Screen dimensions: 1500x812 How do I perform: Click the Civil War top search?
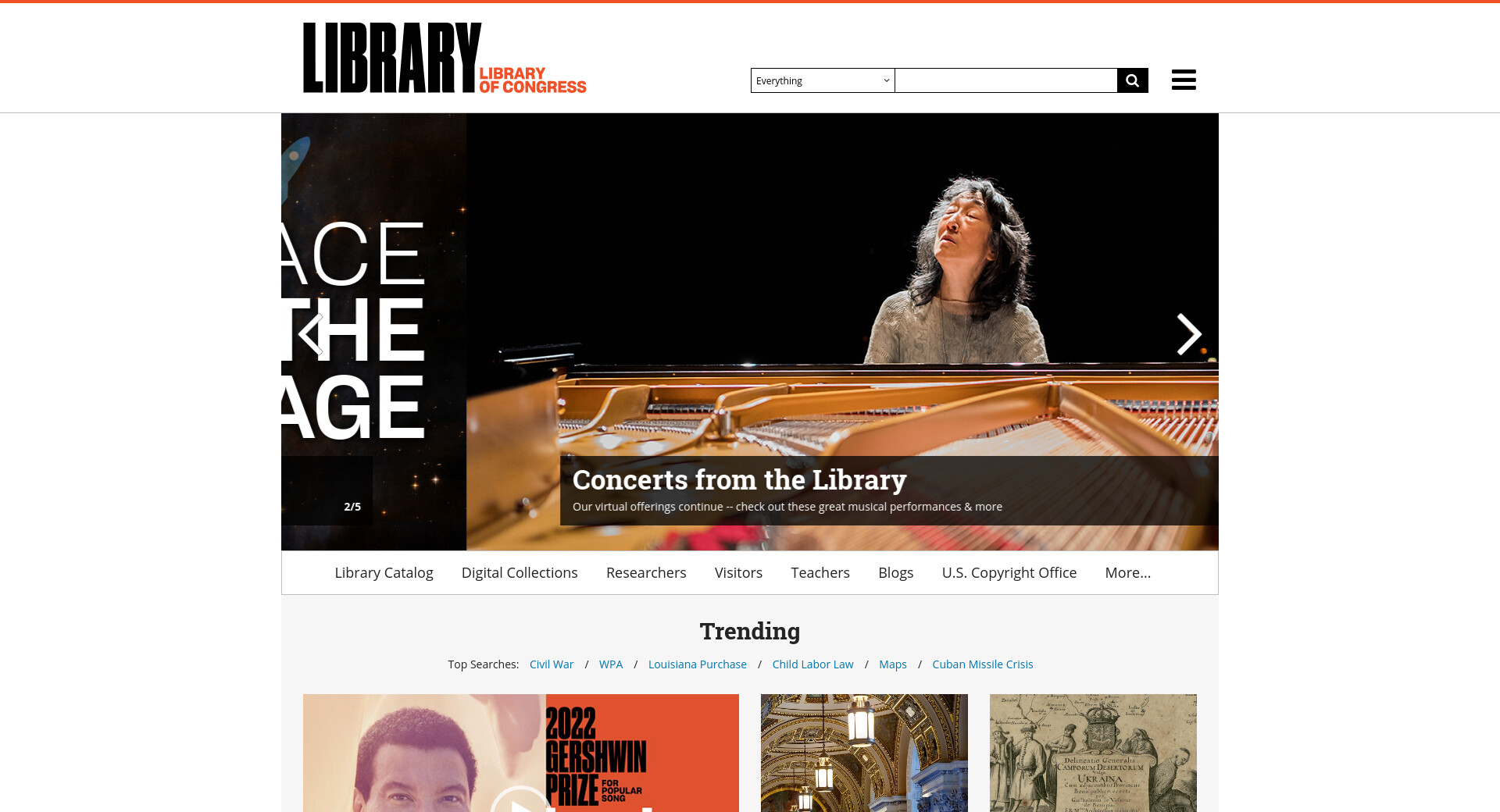pos(552,664)
